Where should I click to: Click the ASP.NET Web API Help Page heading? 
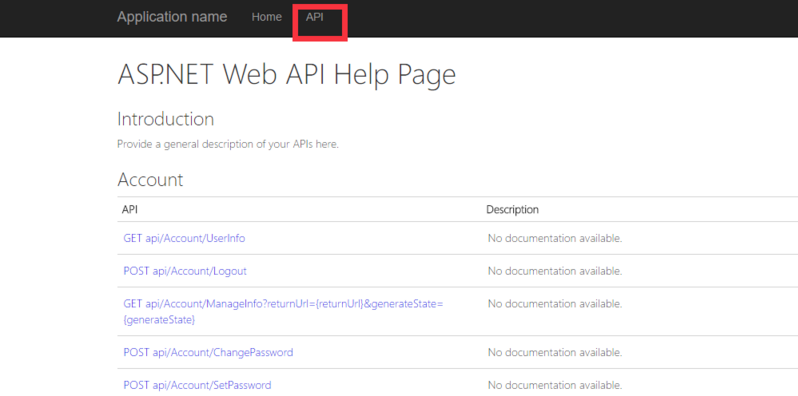pos(287,74)
